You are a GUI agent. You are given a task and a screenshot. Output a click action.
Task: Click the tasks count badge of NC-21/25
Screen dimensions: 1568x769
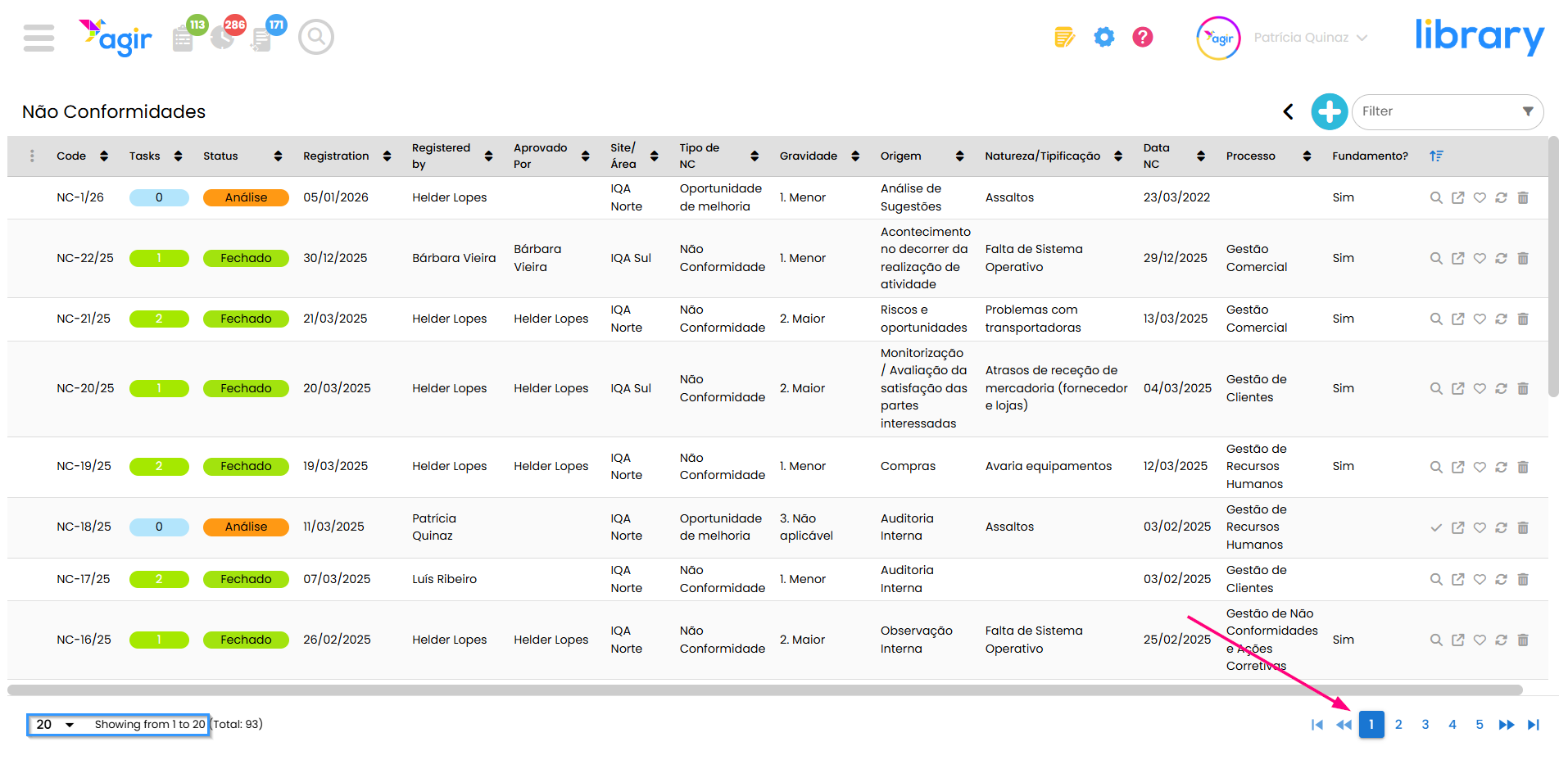[159, 319]
